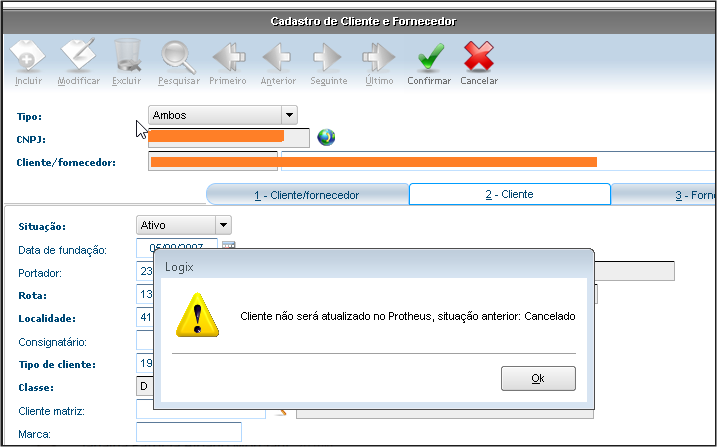Viewport: 717px width, 447px height.
Task: Click the Logix dialog title
Action: pyautogui.click(x=179, y=267)
